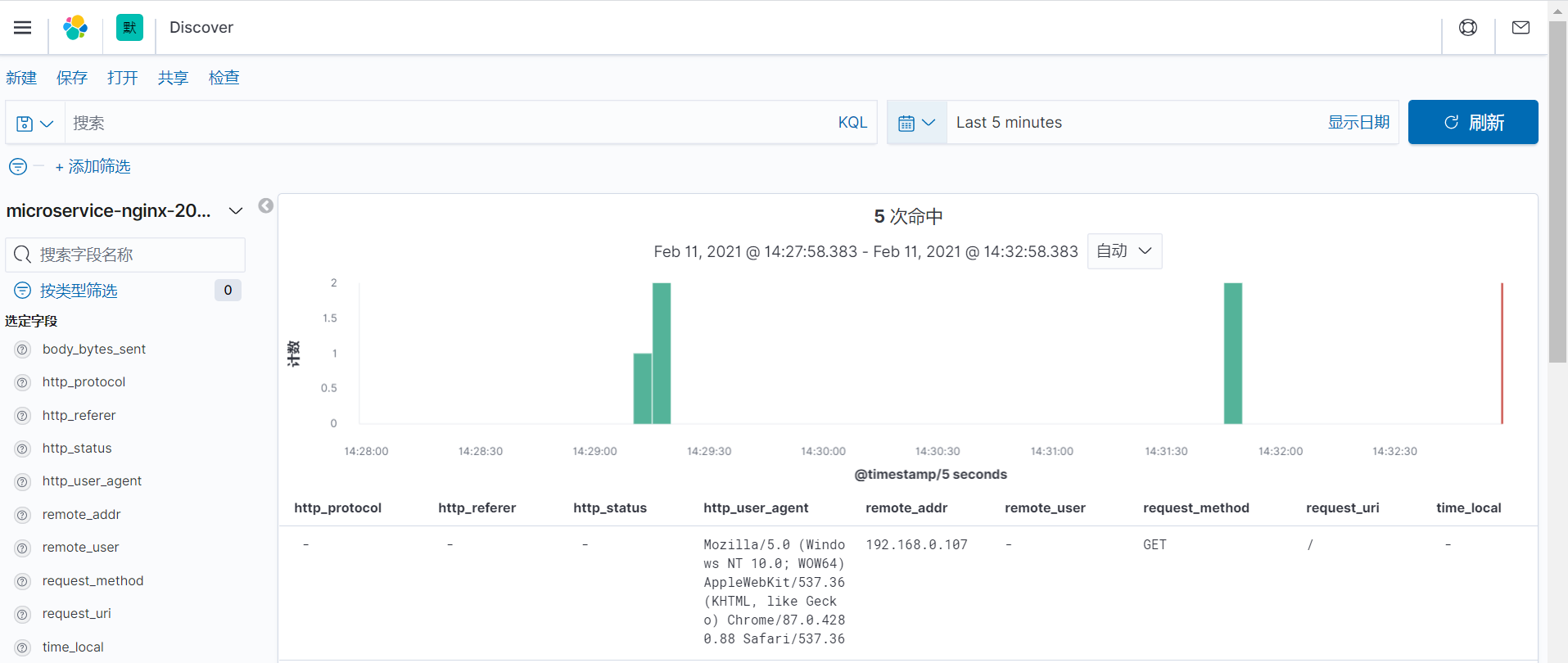Click http_referer field type icon
Screen dimensions: 1568x663
coord(23,416)
